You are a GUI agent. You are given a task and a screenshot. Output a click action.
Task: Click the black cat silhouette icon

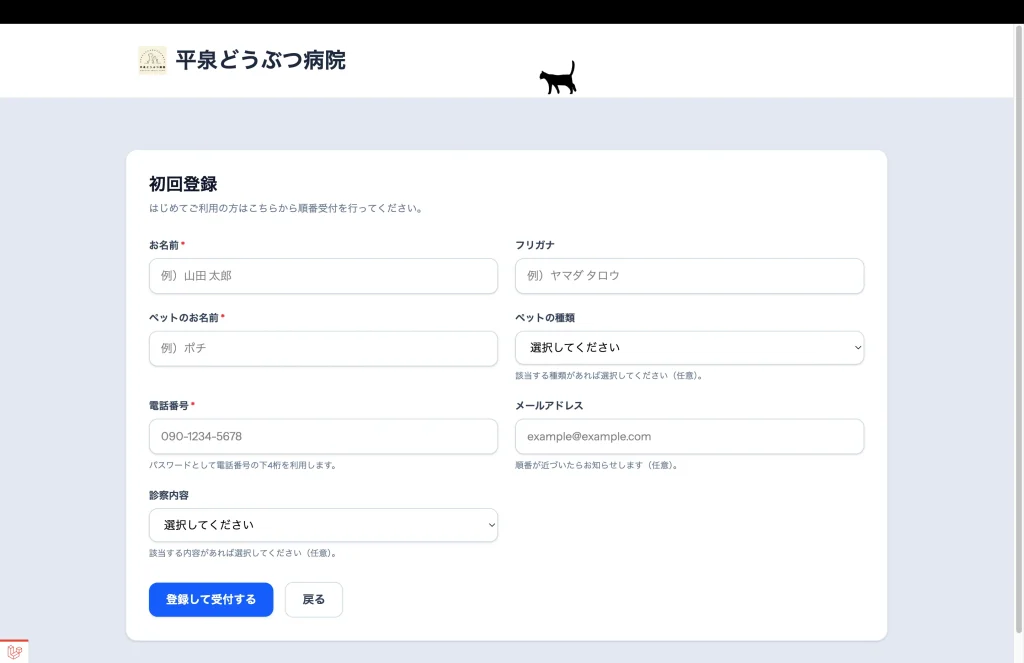(558, 79)
